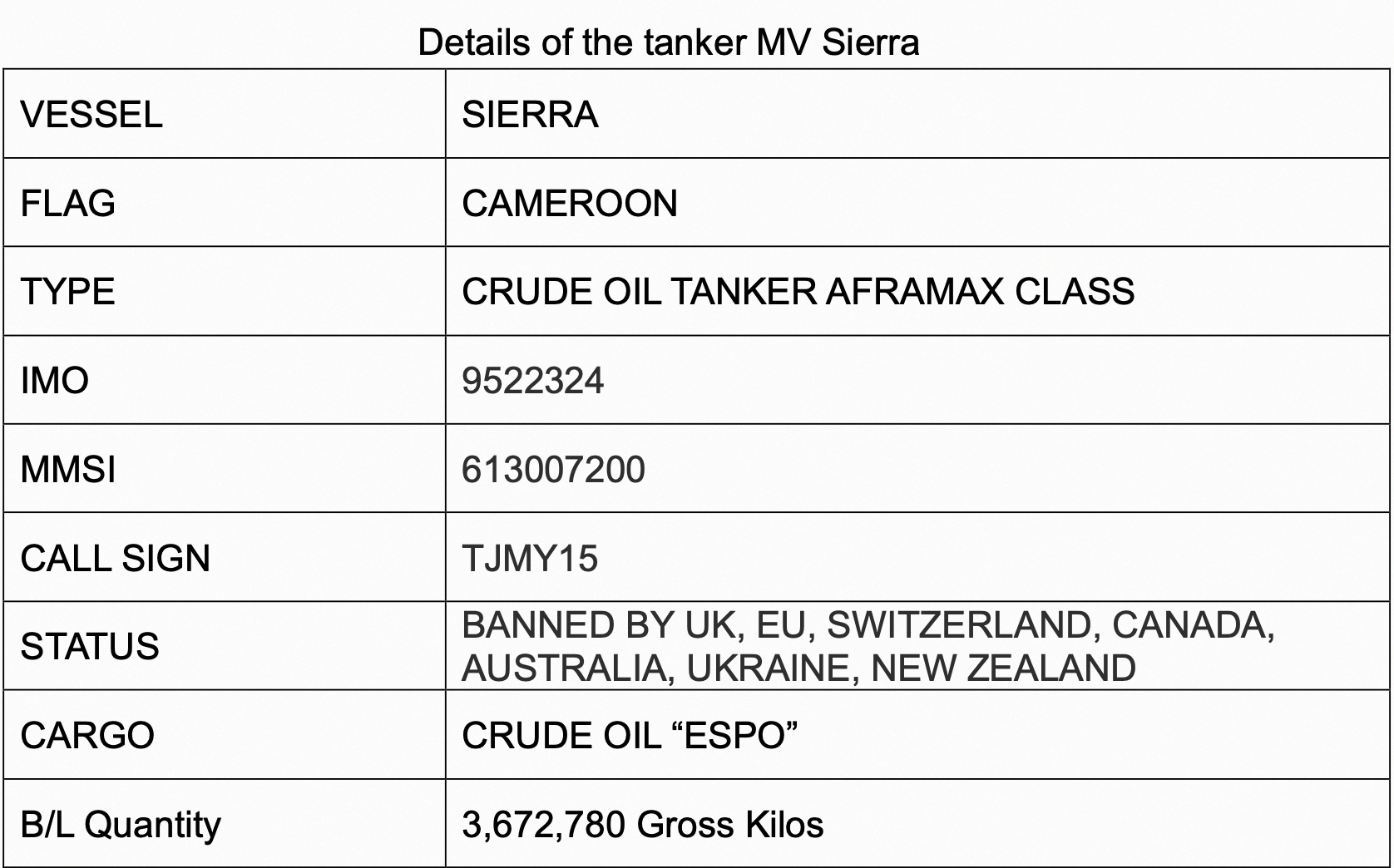Screen dimensions: 1394x868
Task: Select the FLAG label cell
Action: [225, 202]
